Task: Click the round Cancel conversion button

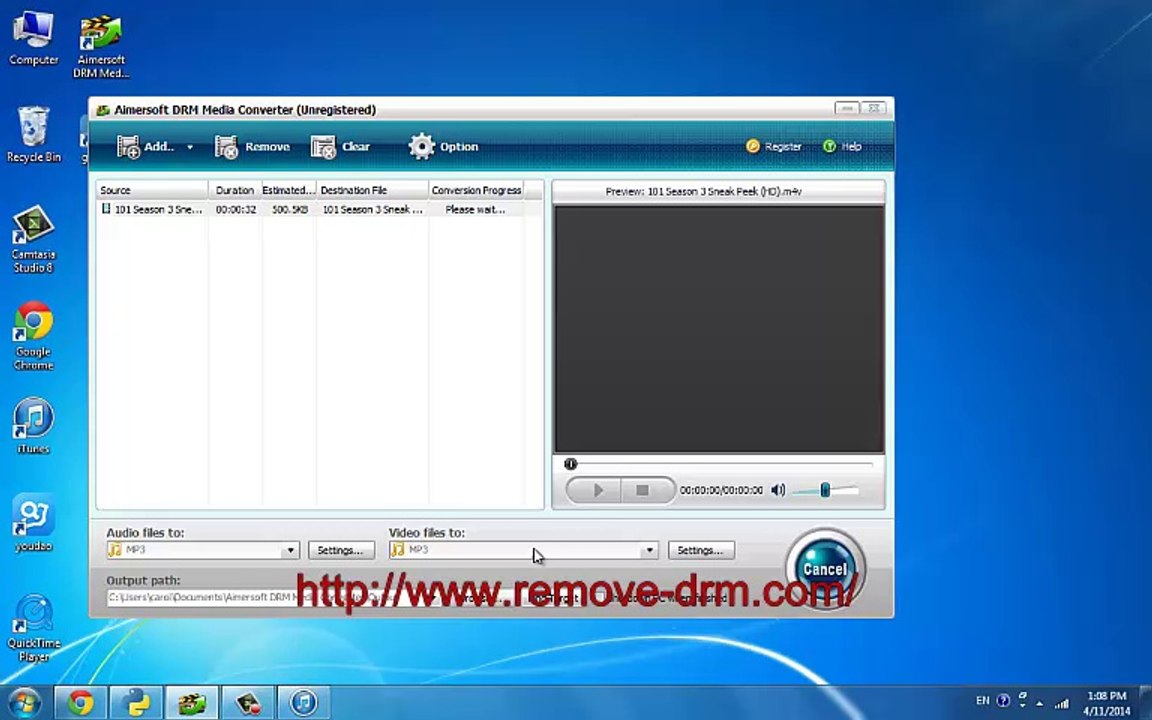Action: coord(825,569)
